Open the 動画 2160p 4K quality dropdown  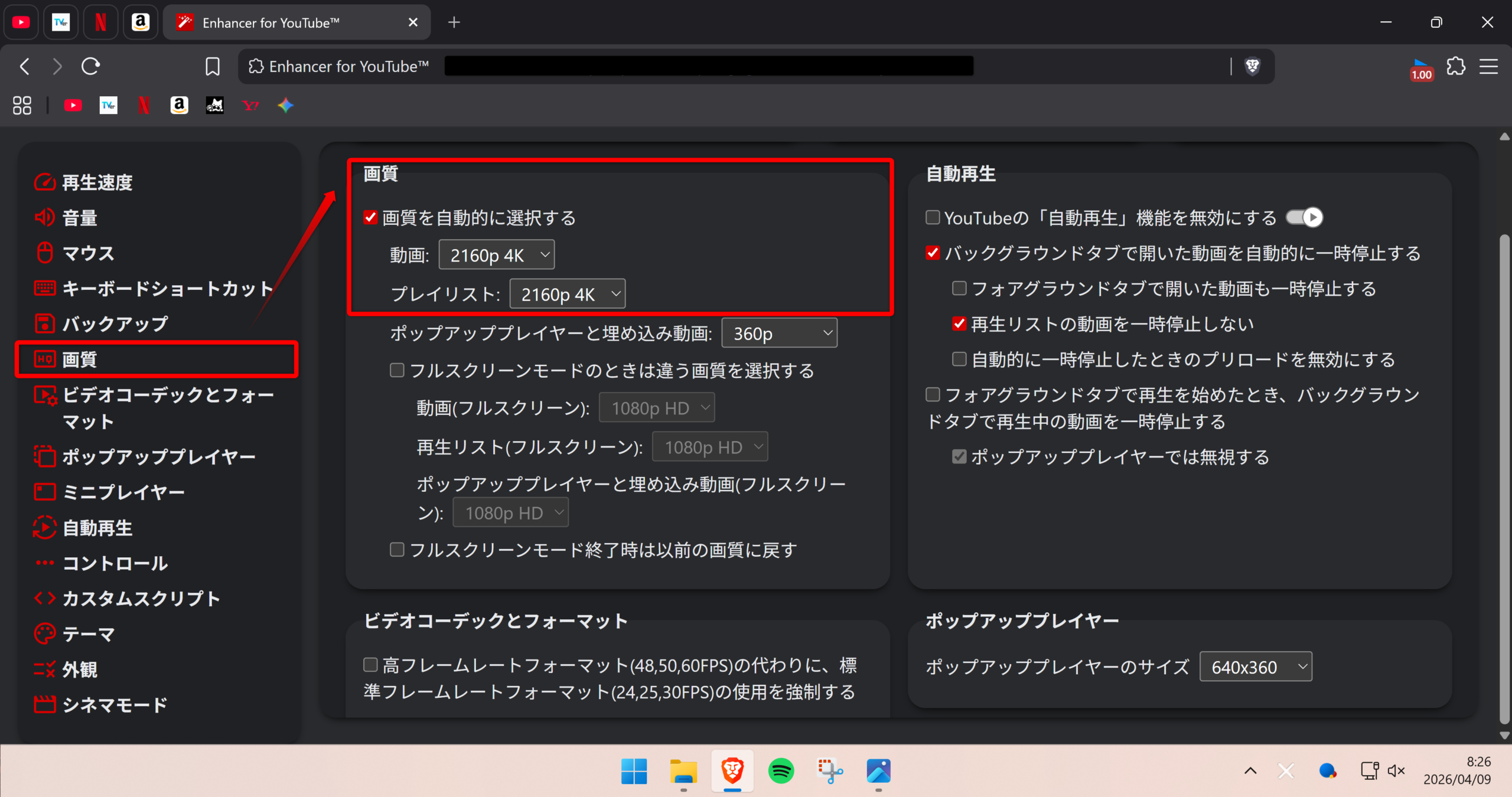point(496,255)
